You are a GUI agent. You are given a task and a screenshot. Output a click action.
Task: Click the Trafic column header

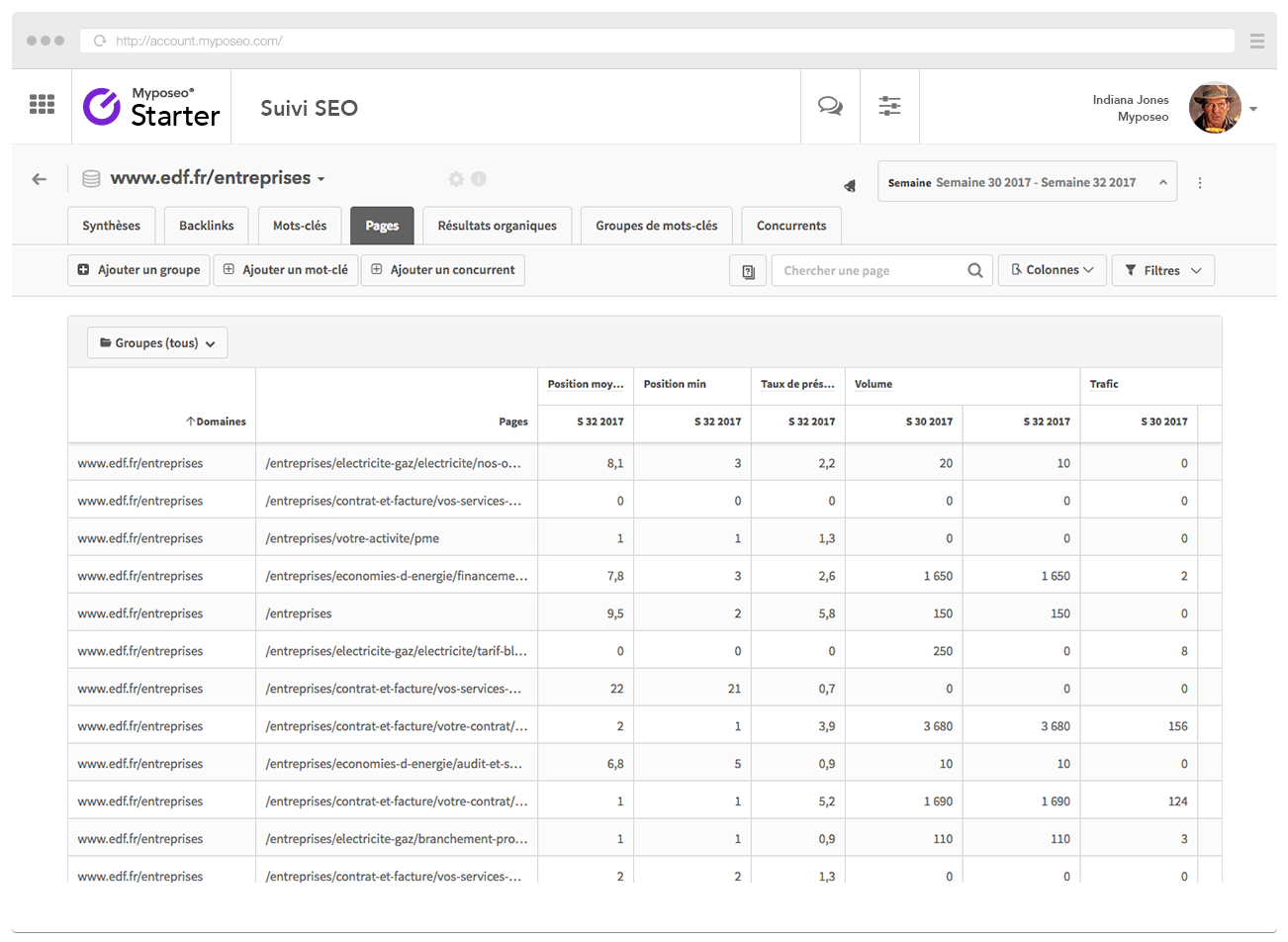click(x=1104, y=384)
